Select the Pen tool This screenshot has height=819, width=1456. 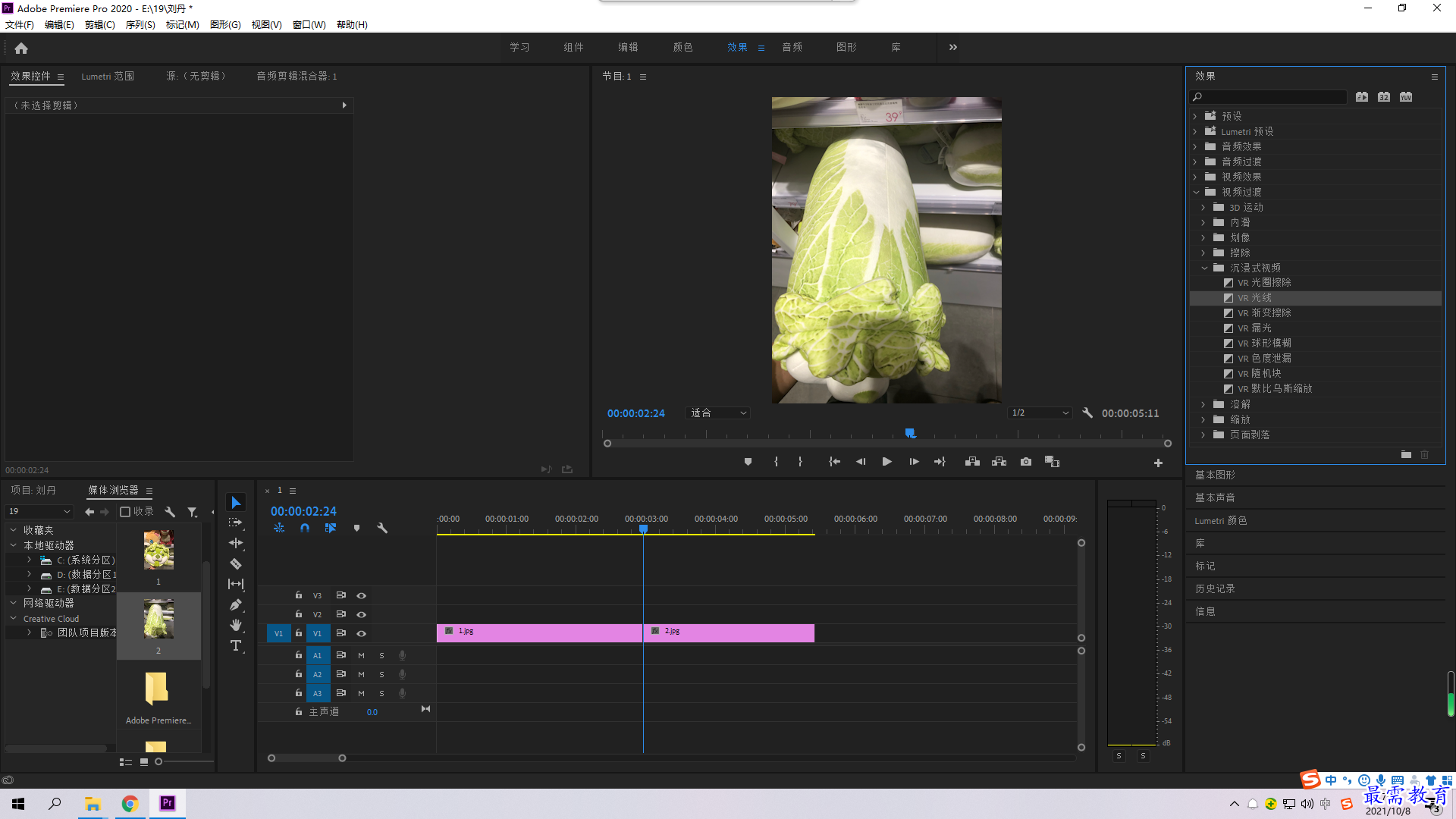[236, 604]
